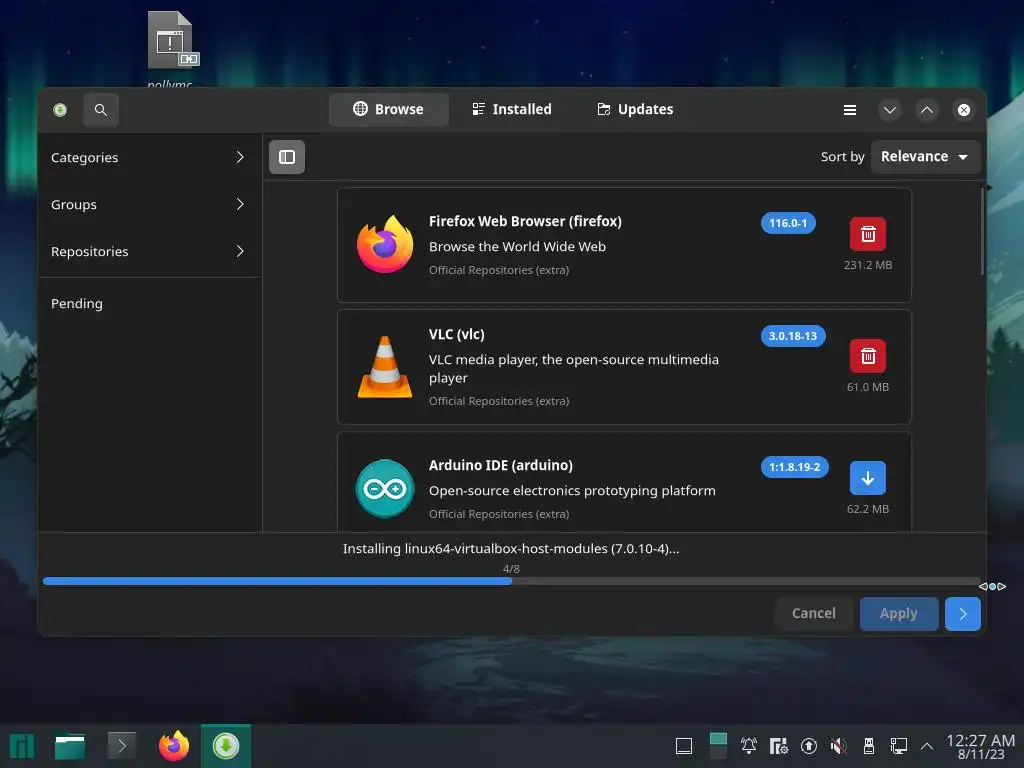This screenshot has height=768, width=1024.
Task: Open the Pending section
Action: click(x=150, y=304)
